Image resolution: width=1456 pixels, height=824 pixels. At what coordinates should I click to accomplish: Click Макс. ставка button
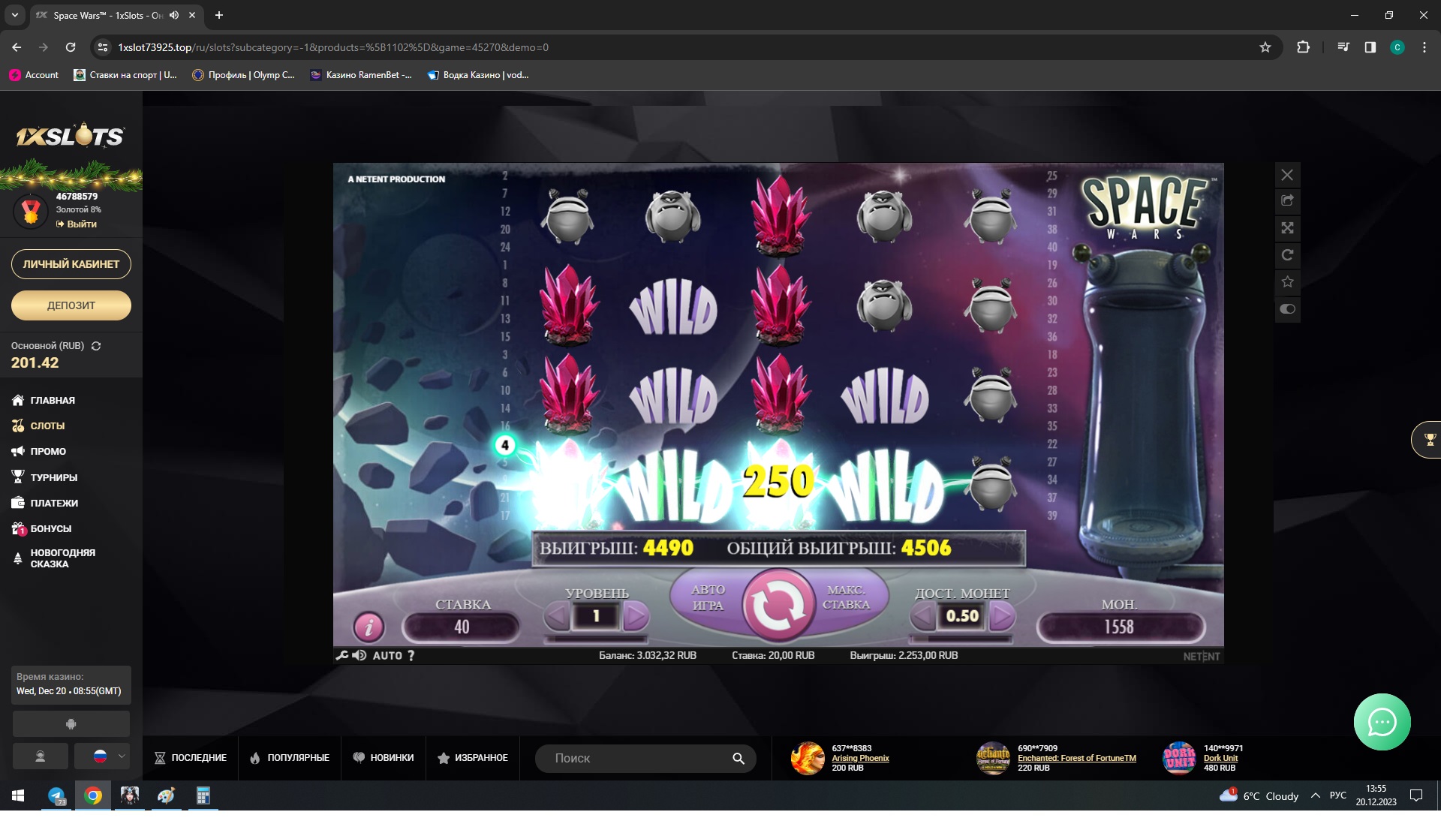click(846, 597)
